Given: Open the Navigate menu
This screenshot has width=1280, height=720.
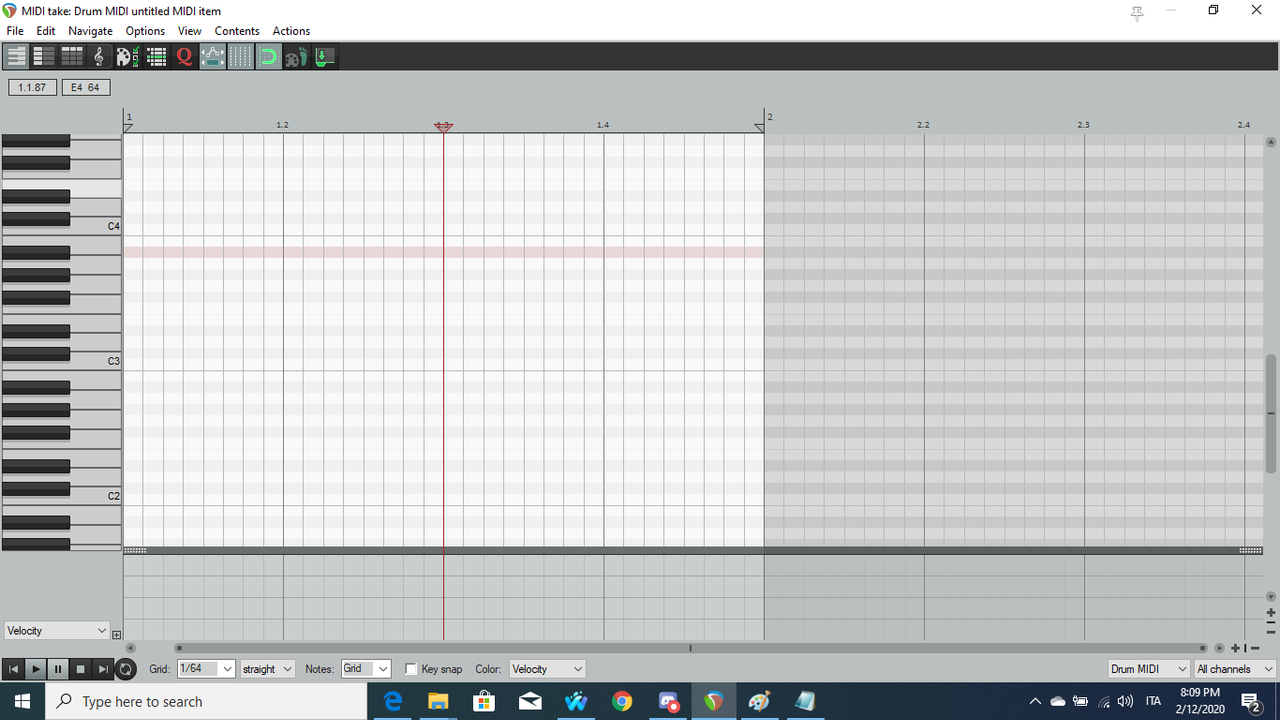Looking at the screenshot, I should (x=90, y=31).
